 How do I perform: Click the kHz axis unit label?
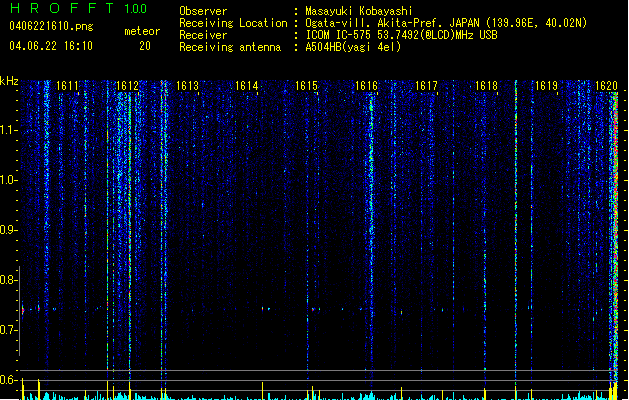[x=9, y=81]
